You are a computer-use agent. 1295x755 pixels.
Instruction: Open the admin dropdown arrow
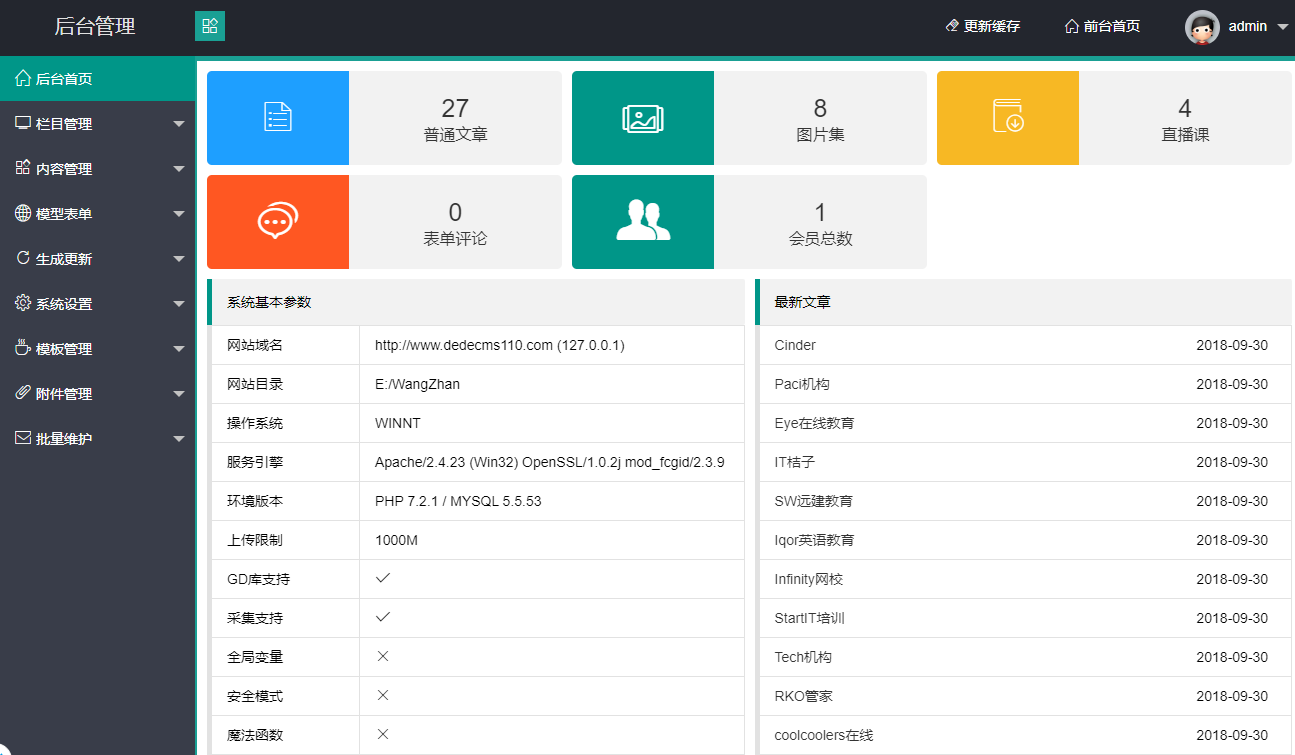coord(1284,27)
